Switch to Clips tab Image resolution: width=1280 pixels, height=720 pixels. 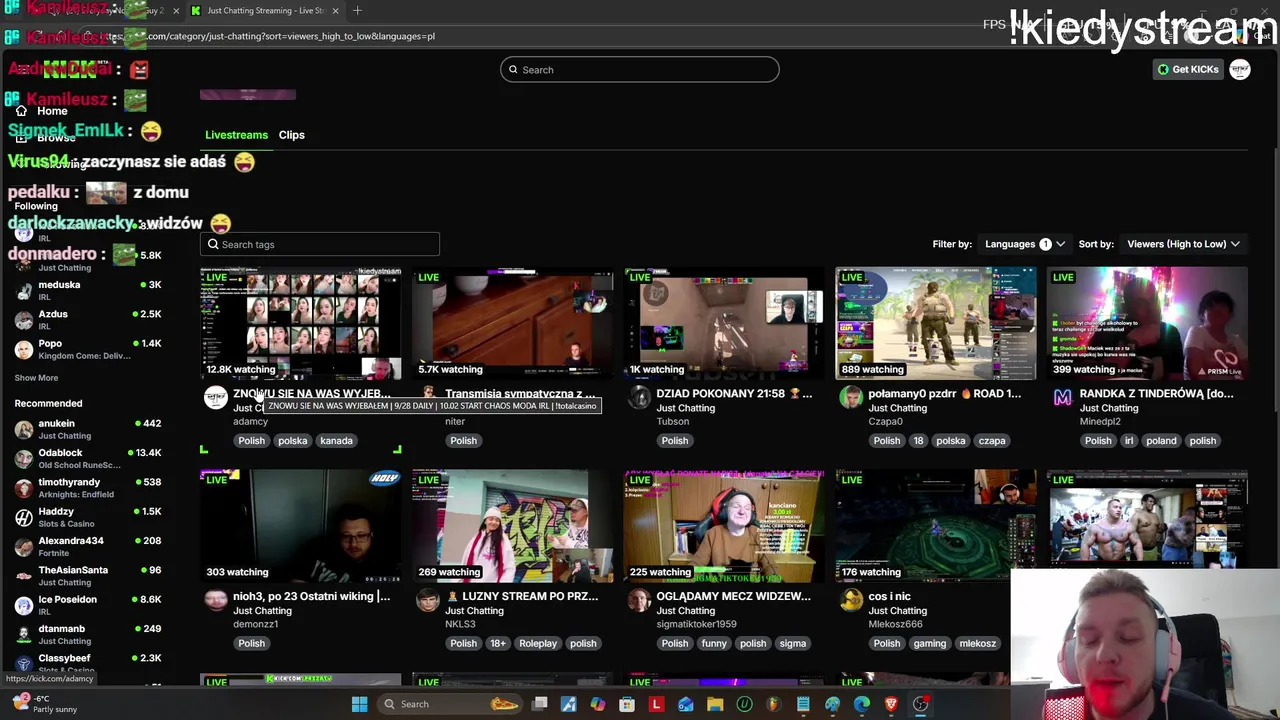pos(291,135)
